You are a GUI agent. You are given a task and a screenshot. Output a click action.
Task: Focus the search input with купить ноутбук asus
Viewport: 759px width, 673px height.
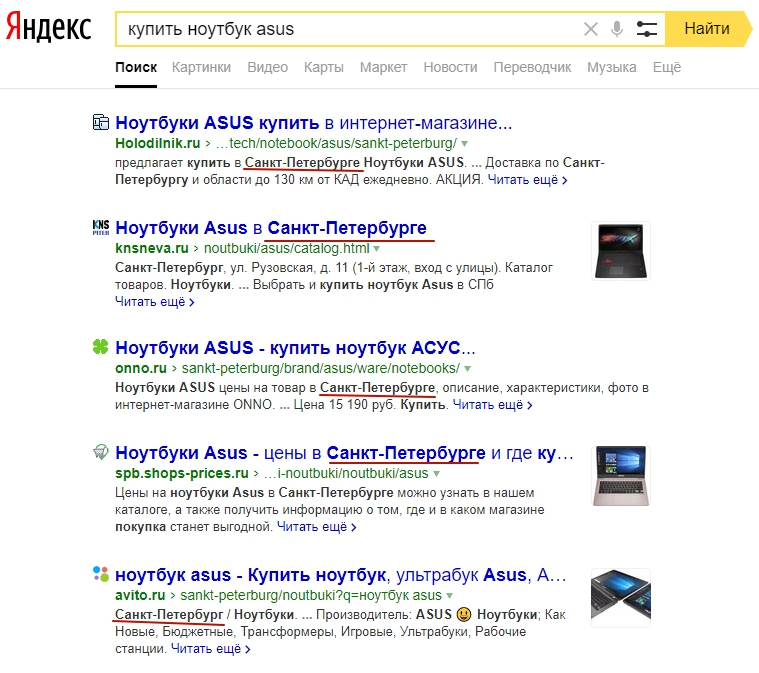349,29
